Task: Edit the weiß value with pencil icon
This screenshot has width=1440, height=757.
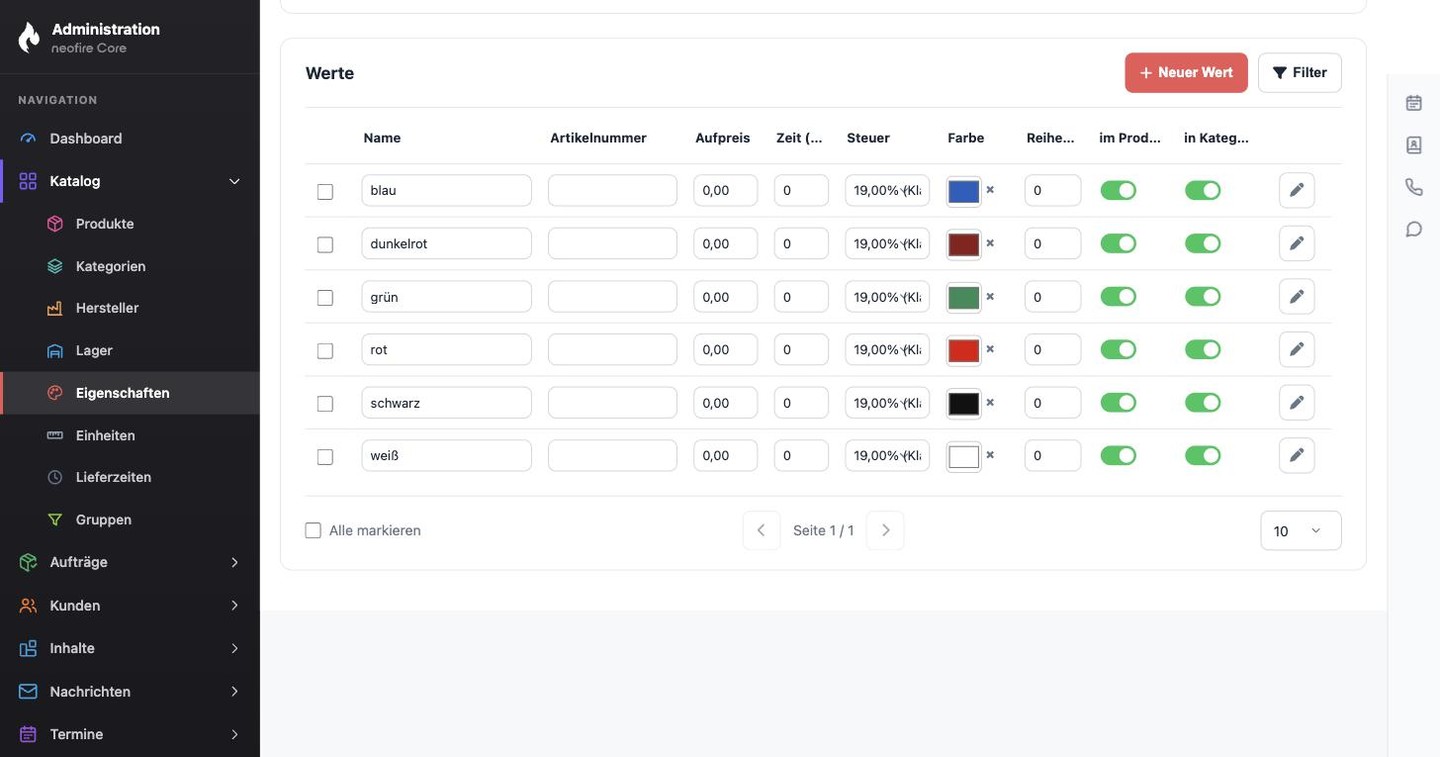Action: click(1297, 455)
